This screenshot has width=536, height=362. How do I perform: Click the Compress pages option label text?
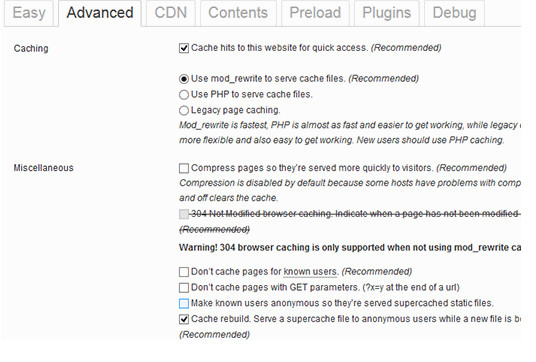[x=349, y=168]
